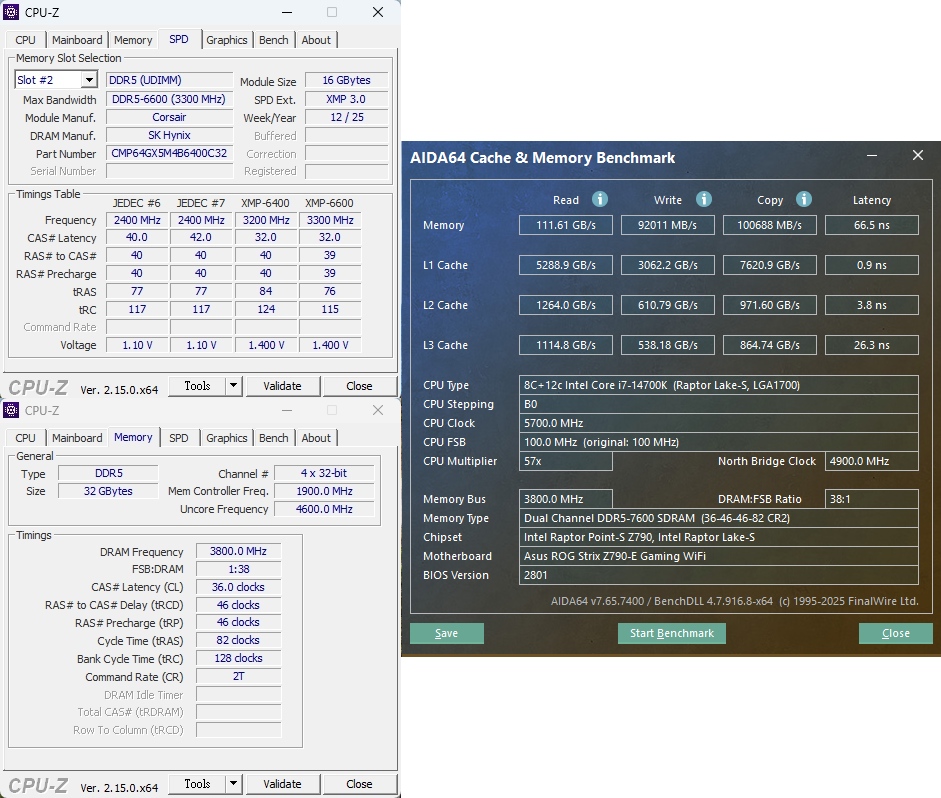The image size is (941, 798).
Task: Click the Memory Write 92011 MB/s value
Action: tap(668, 225)
